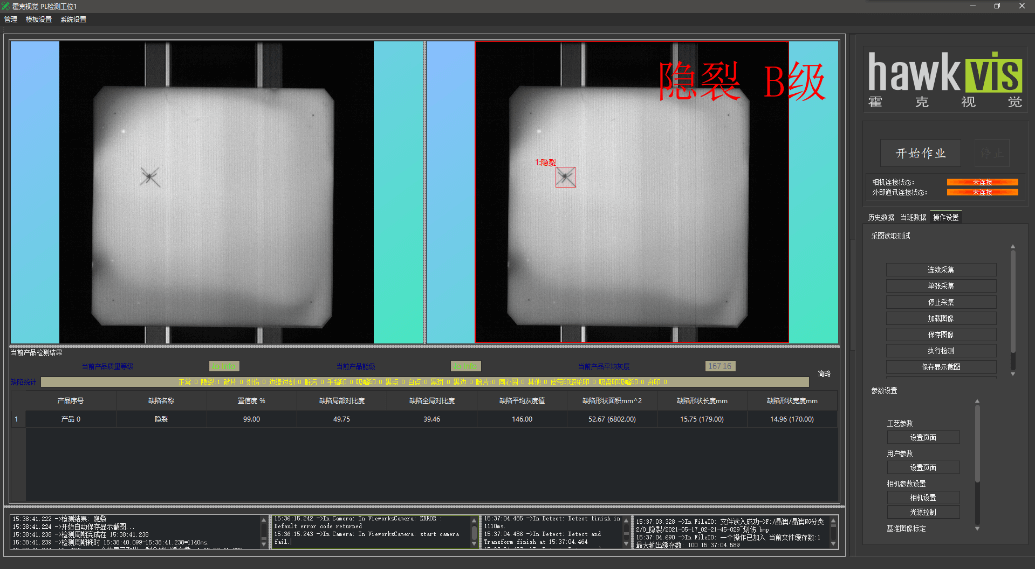Image resolution: width=1035 pixels, height=569 pixels.
Task: Click the 停止采集 button
Action: coord(941,302)
